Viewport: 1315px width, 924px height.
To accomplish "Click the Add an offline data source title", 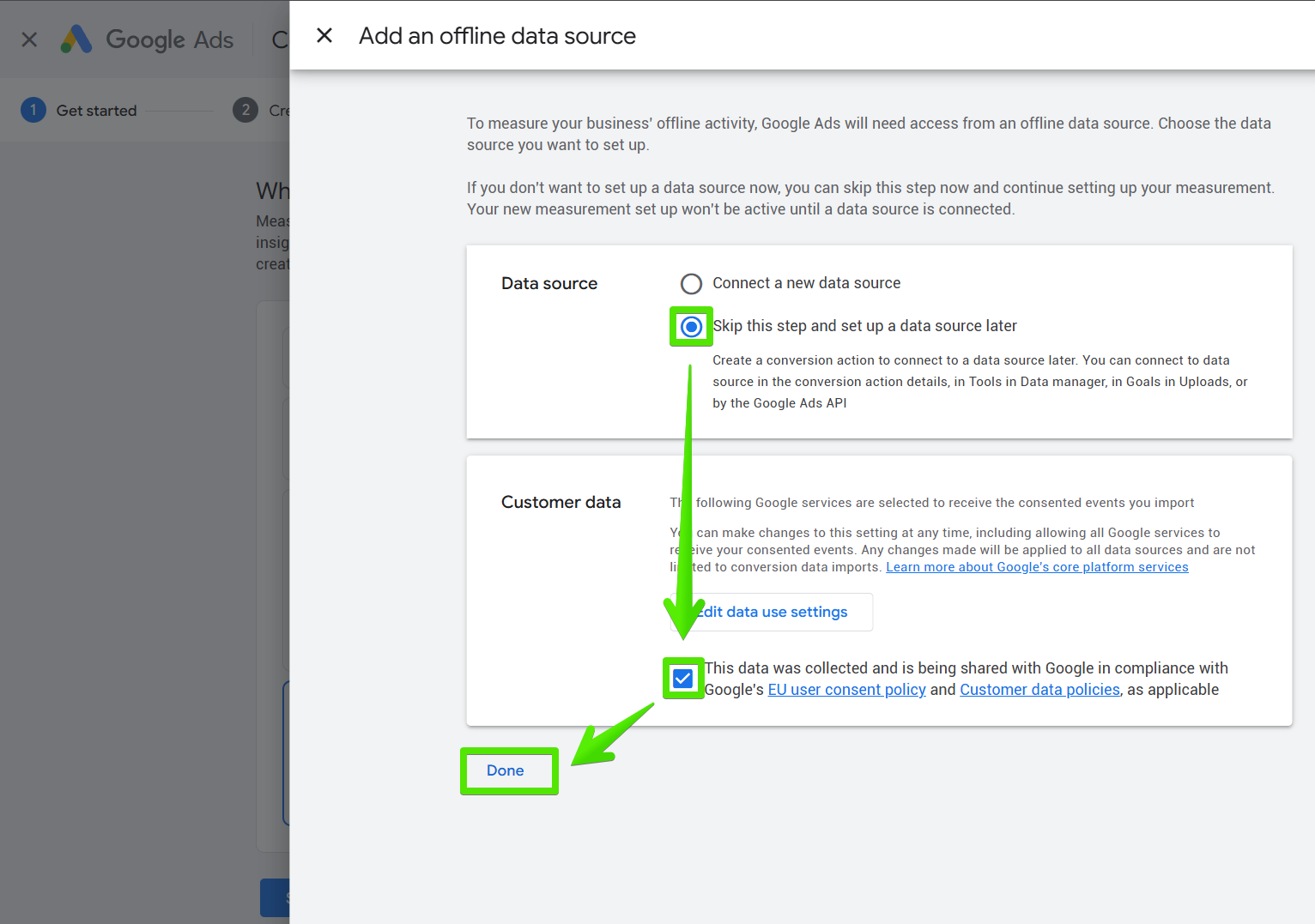I will point(497,36).
